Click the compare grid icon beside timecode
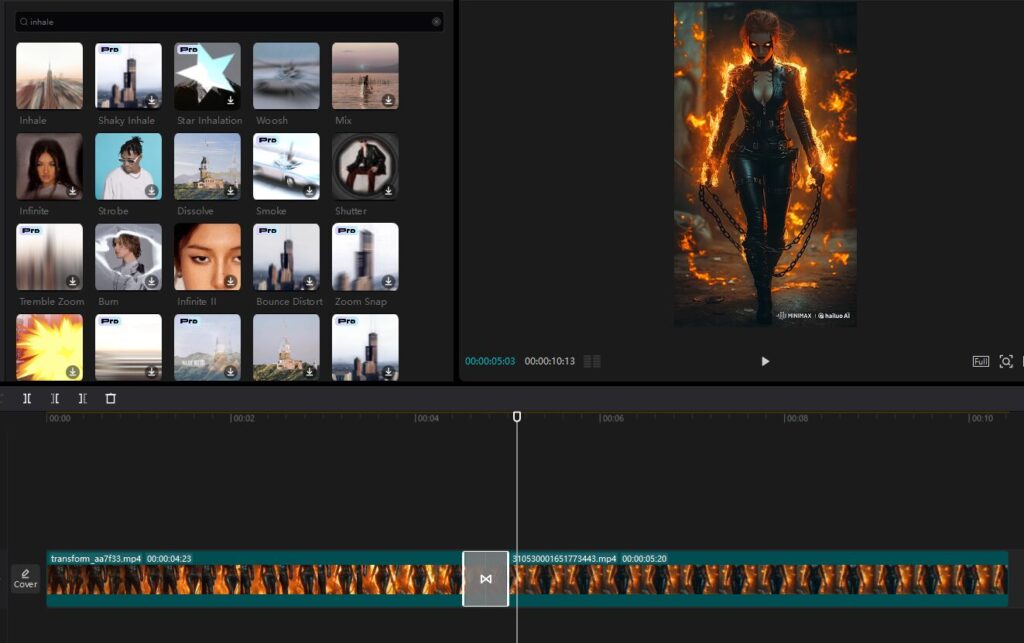Viewport: 1024px width, 643px height. pyautogui.click(x=592, y=362)
